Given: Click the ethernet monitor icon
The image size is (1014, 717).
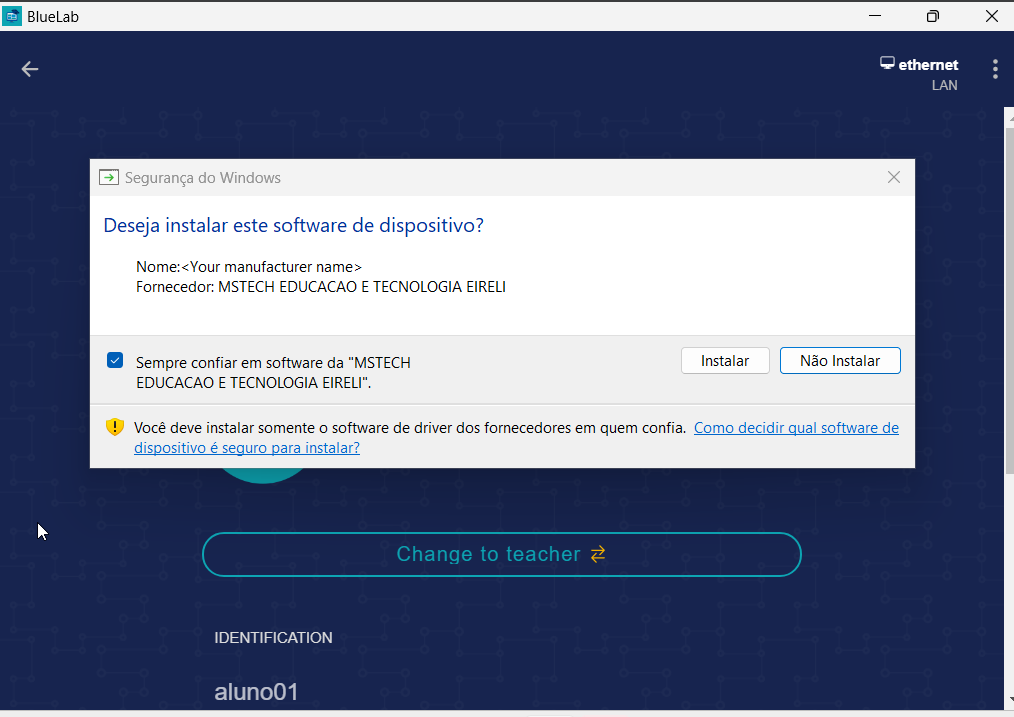Looking at the screenshot, I should [887, 63].
